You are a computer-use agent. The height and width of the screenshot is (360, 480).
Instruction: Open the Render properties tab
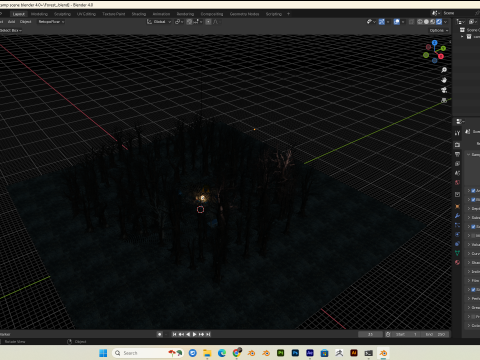pyautogui.click(x=457, y=145)
